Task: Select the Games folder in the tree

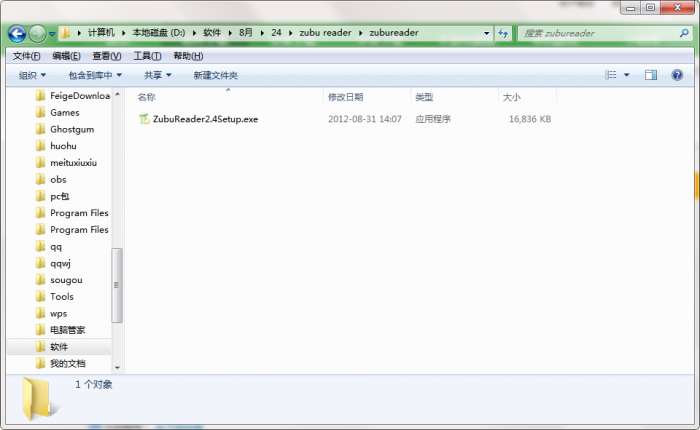Action: (65, 113)
